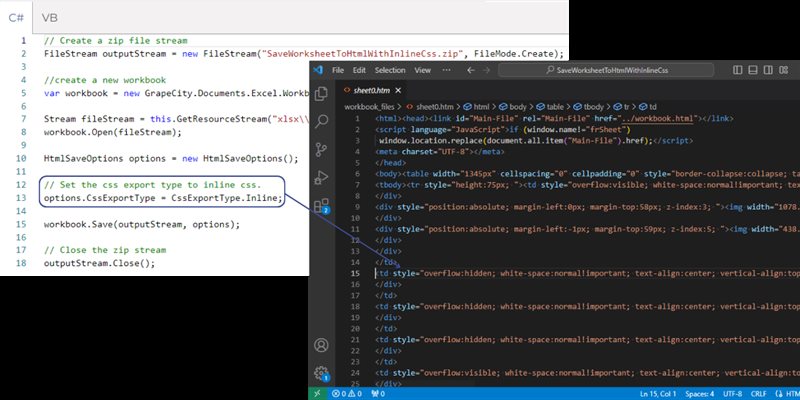
Task: Click the remote window indicator in status bar
Action: 317,394
